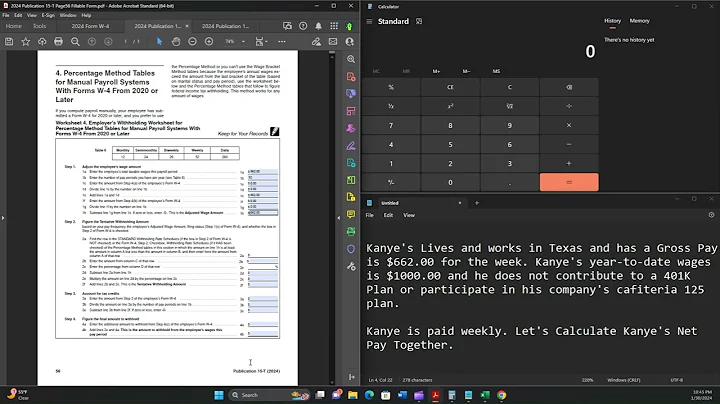Open the Acrobat help question mark icon
Viewport: 720px width, 404px height.
(303, 26)
